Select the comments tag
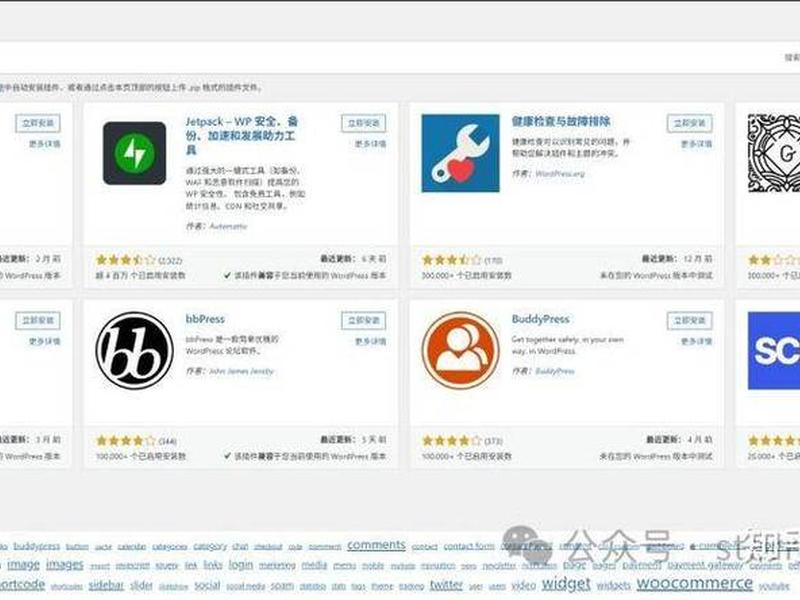Screen dimensions: 800x600 point(377,545)
